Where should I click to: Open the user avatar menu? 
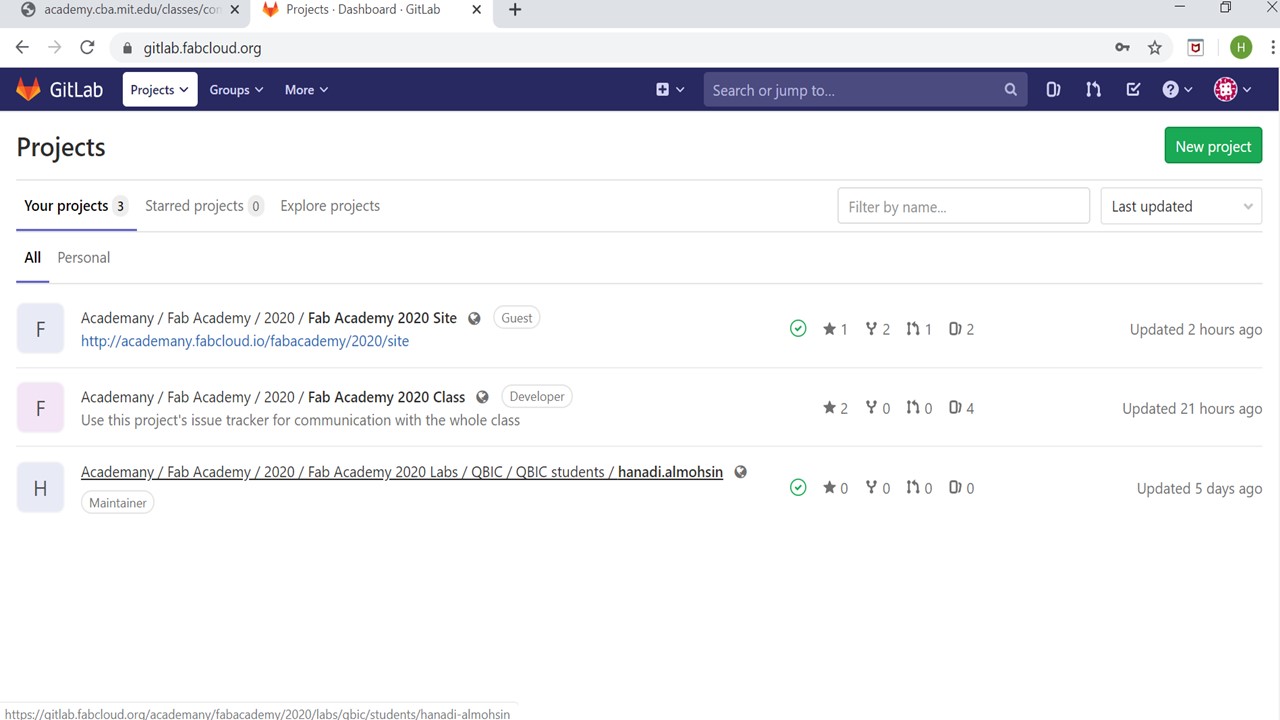pyautogui.click(x=1233, y=90)
